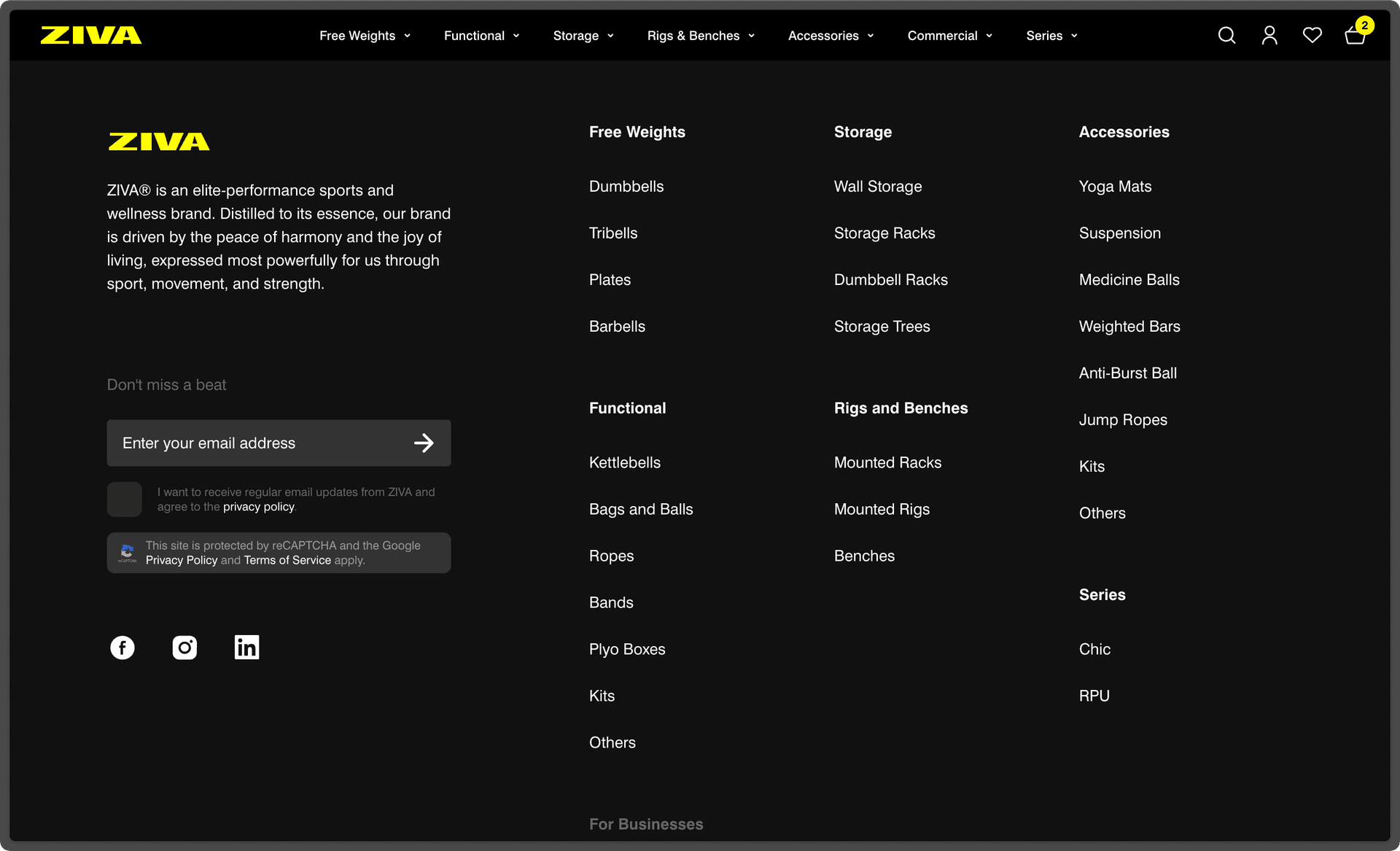Open the shopping basket icon
This screenshot has height=851, width=1400.
coord(1355,35)
